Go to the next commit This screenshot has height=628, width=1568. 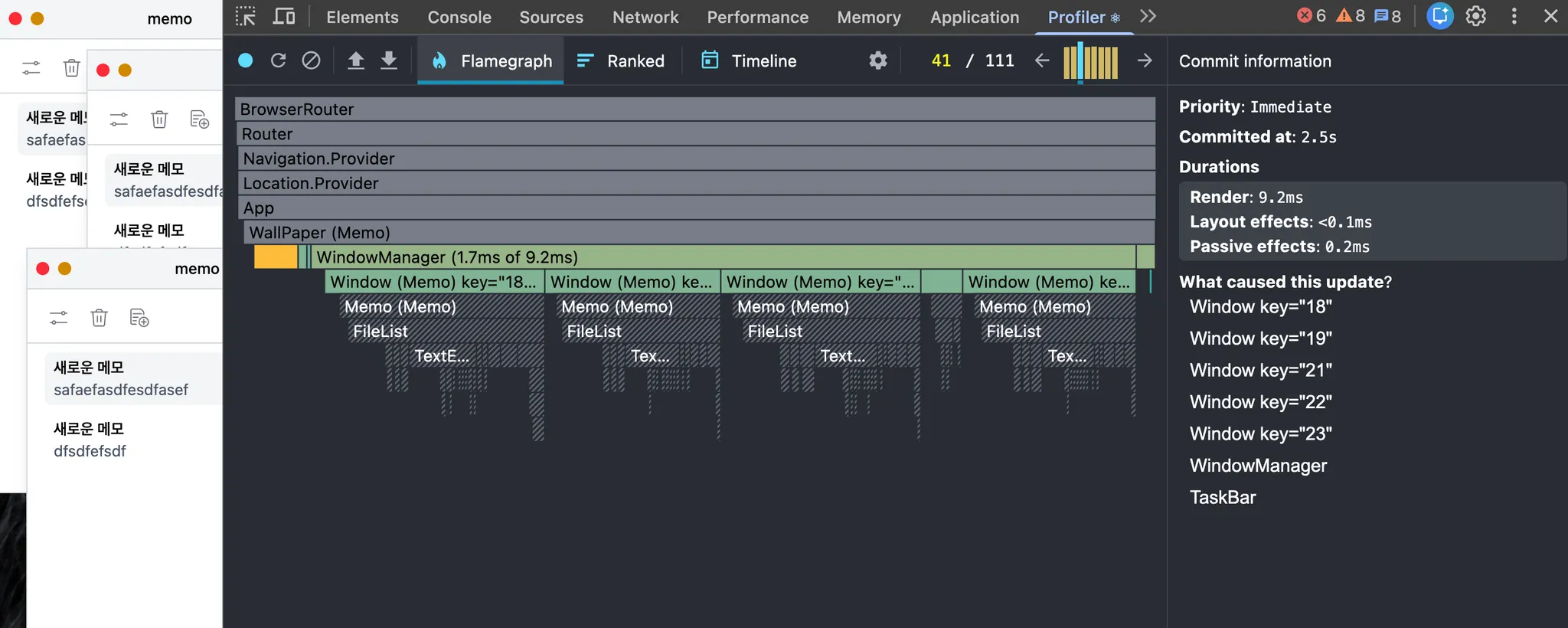click(x=1145, y=61)
